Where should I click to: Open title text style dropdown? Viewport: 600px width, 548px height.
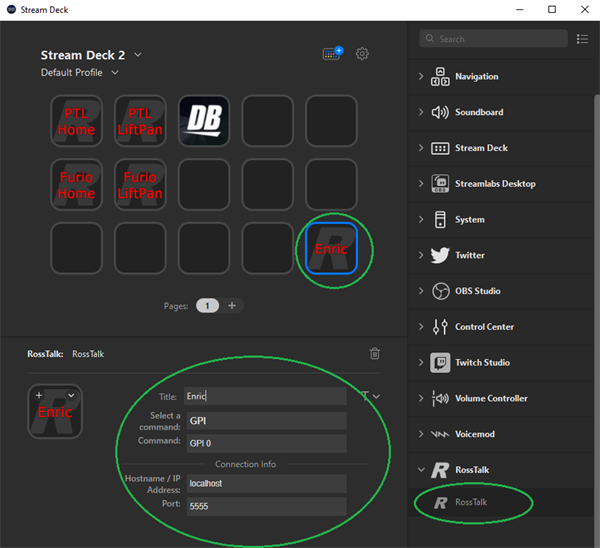coord(370,396)
